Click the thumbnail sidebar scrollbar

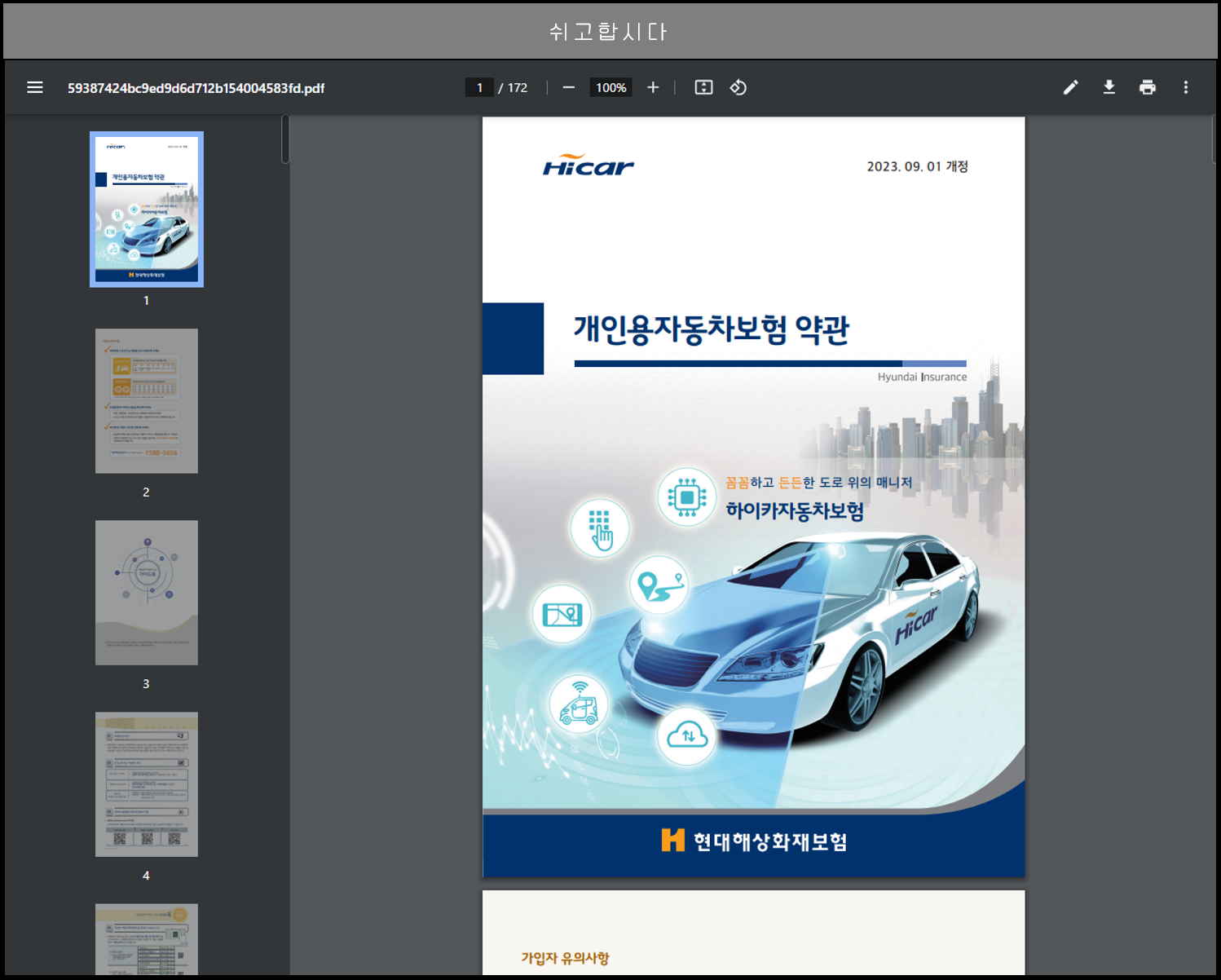(x=285, y=139)
